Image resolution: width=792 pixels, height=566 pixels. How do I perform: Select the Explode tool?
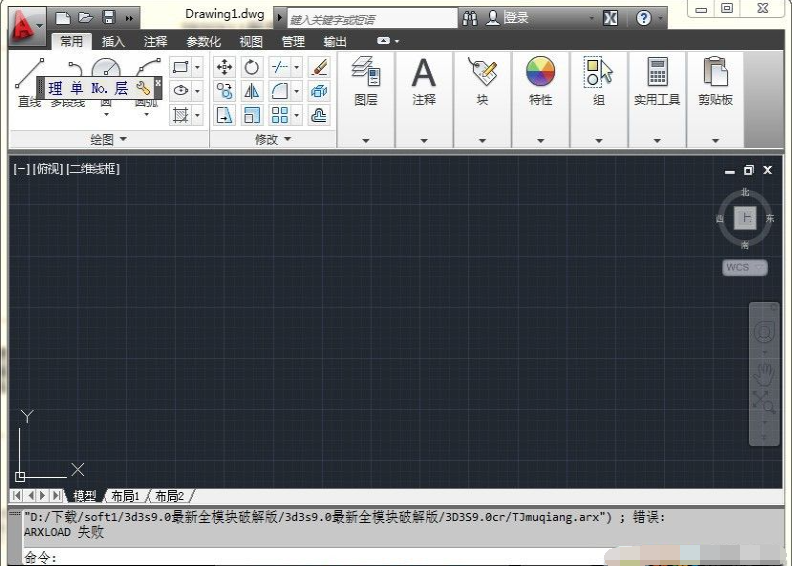[319, 91]
